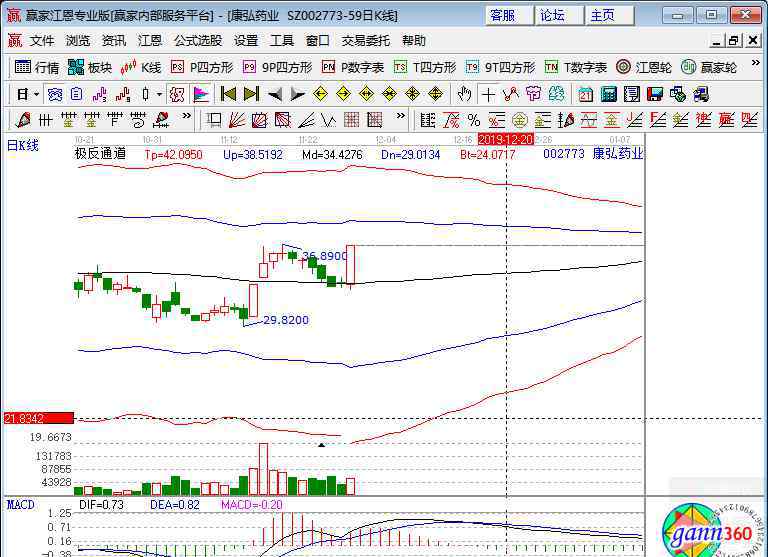Launch the 江恩轮 Gann wheel
Screen dimensions: 768x557
coord(644,67)
